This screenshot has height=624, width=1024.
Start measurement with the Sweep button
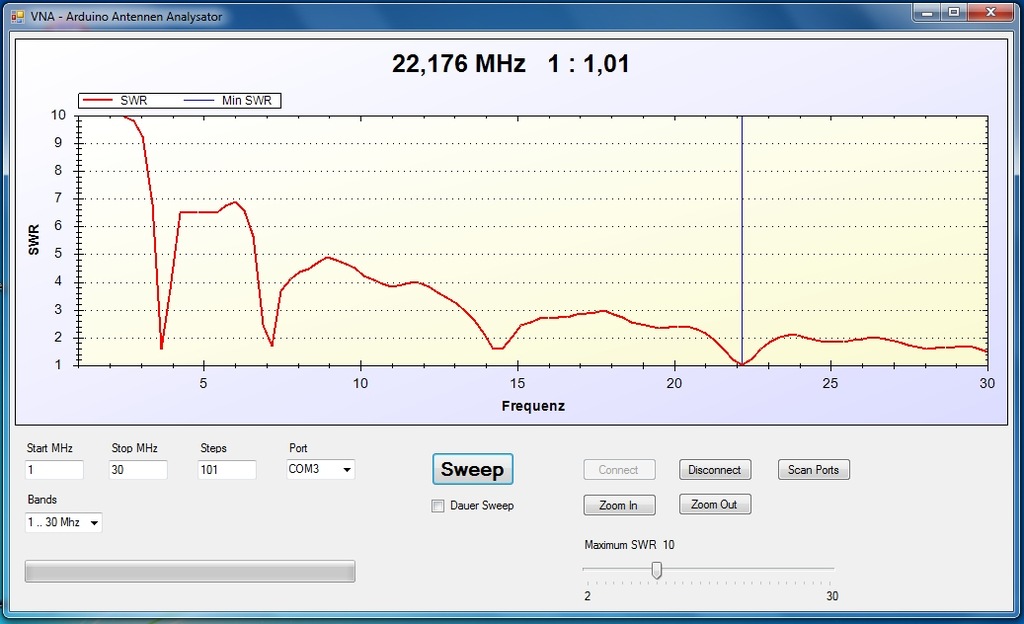pyautogui.click(x=472, y=469)
